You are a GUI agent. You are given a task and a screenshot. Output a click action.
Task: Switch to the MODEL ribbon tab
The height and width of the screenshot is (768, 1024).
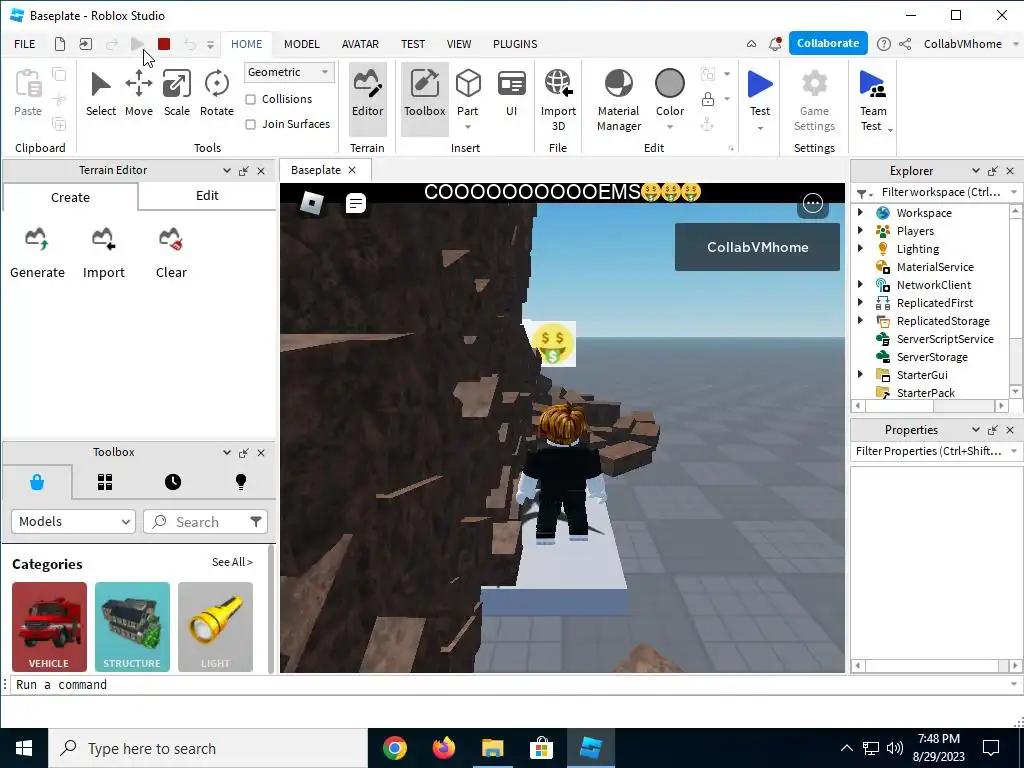(302, 44)
